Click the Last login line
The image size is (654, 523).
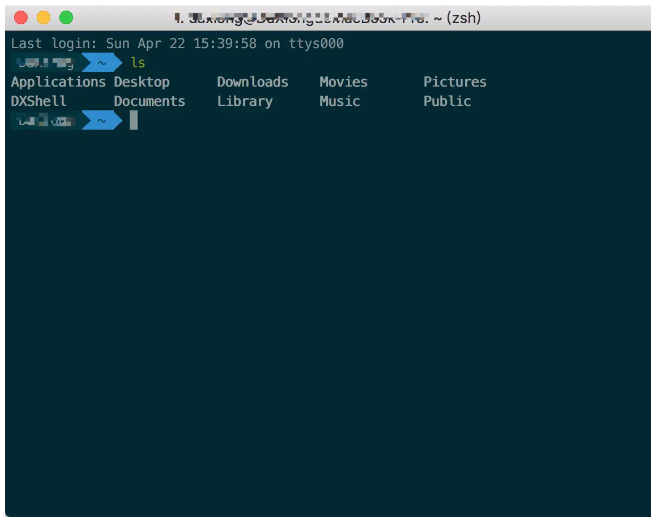pos(177,43)
